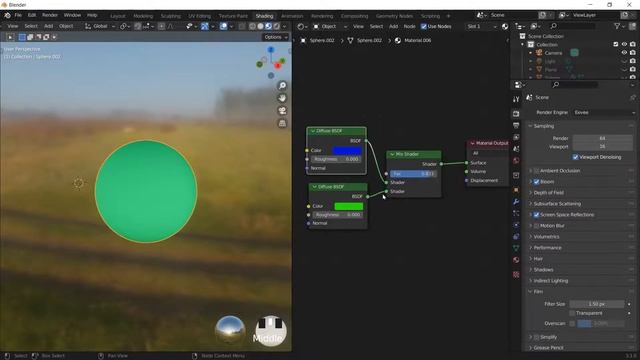
Task: Click the node editor type icon
Action: click(x=301, y=27)
